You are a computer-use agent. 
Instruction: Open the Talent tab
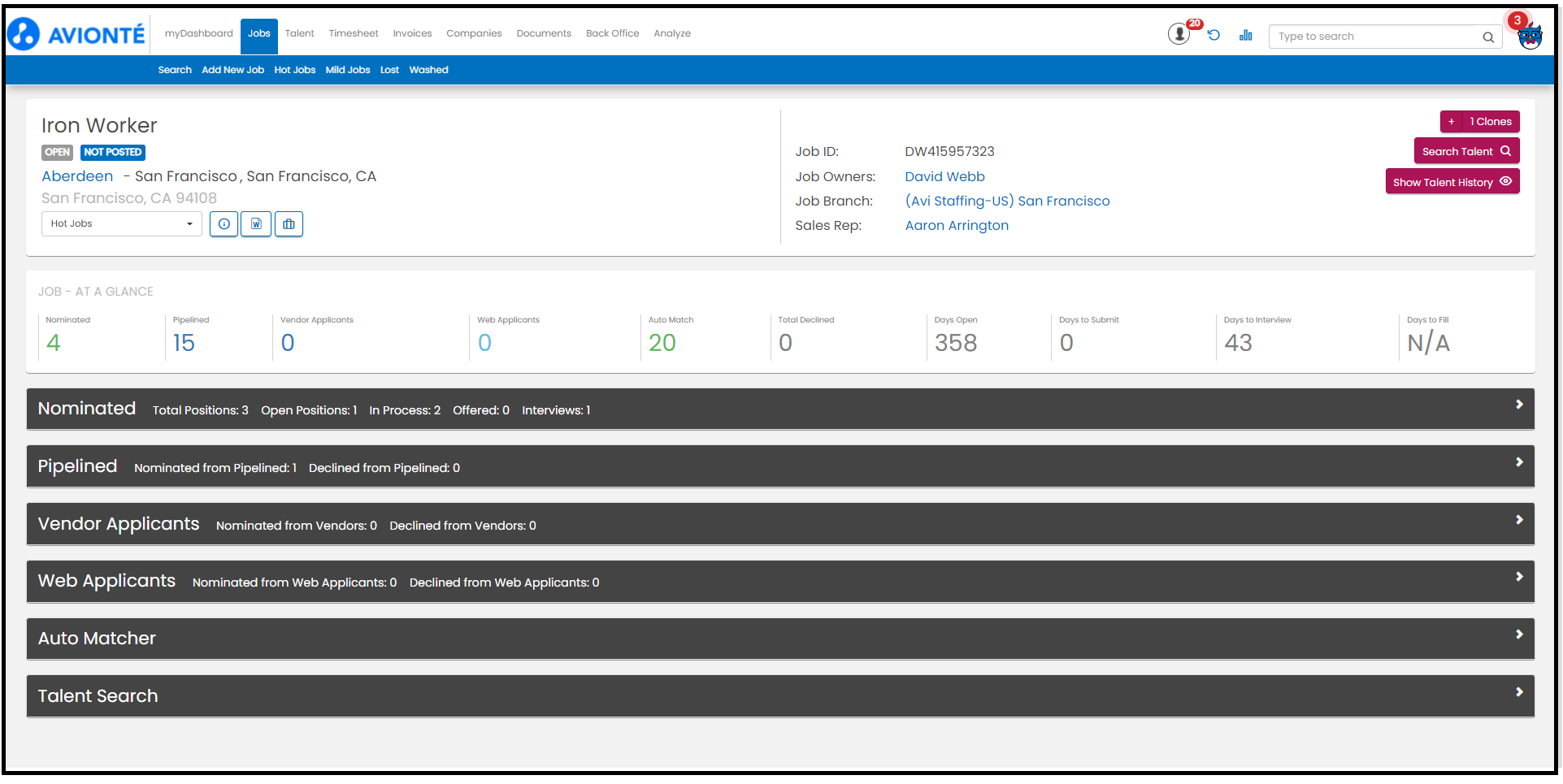tap(299, 33)
